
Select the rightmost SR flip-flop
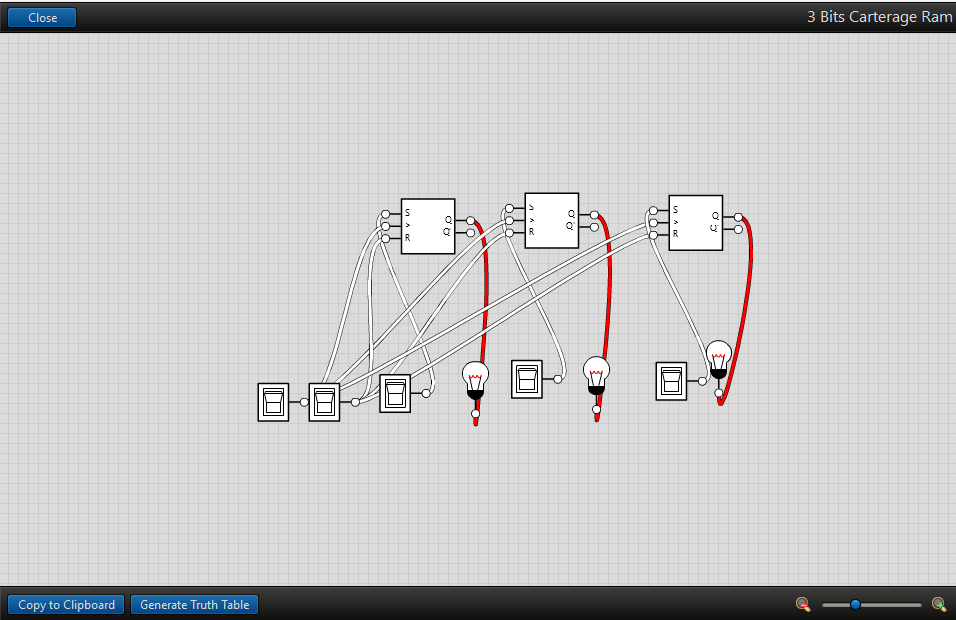695,222
